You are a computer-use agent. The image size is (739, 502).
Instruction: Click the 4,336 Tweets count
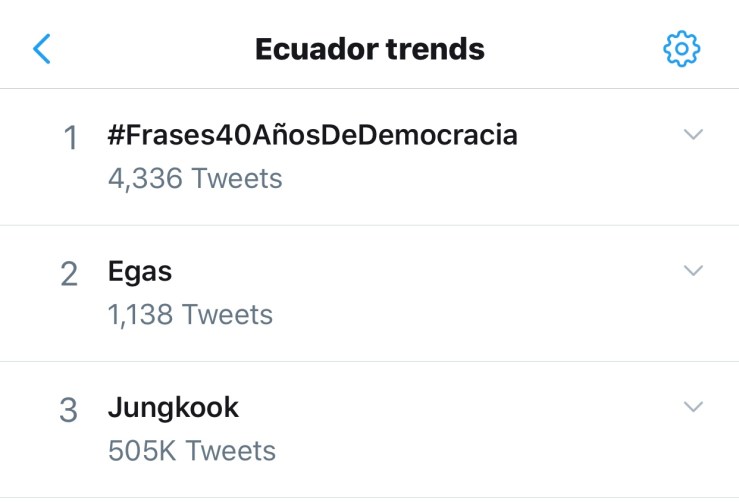pos(195,178)
